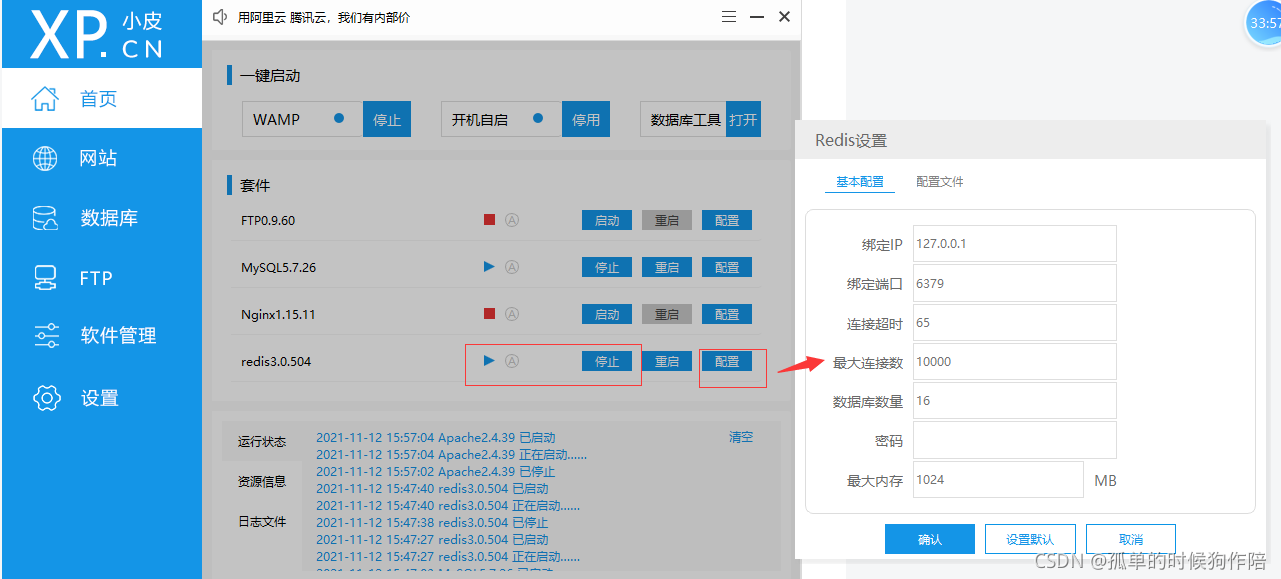Screen dimensions: 1281x579
Task: Open 软件管理 software management
Action: tap(101, 336)
